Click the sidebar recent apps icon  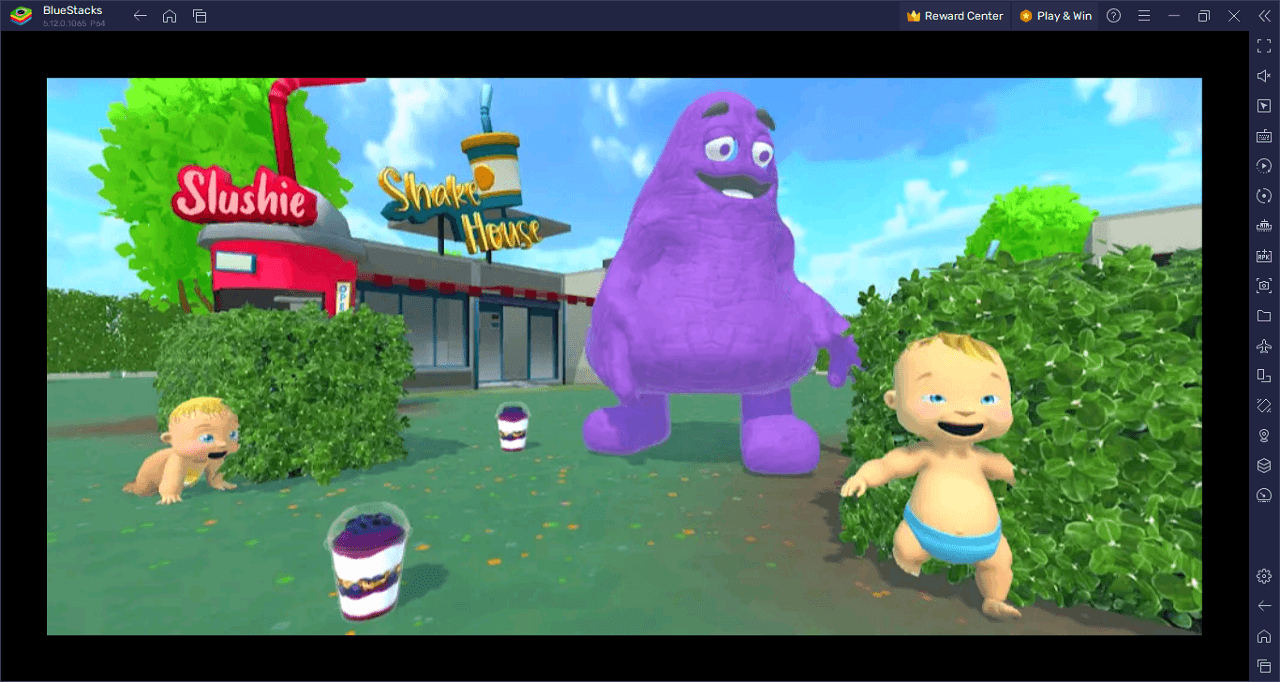pyautogui.click(x=1264, y=666)
